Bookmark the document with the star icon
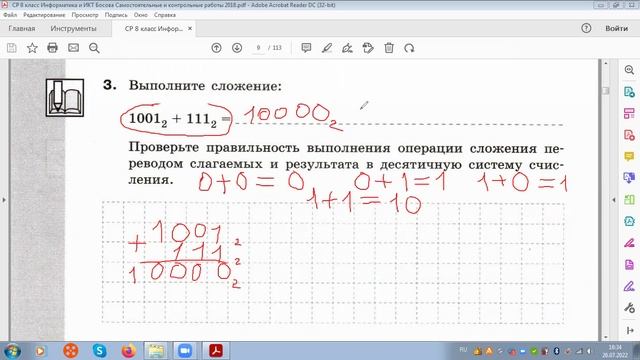 pyautogui.click(x=32, y=48)
